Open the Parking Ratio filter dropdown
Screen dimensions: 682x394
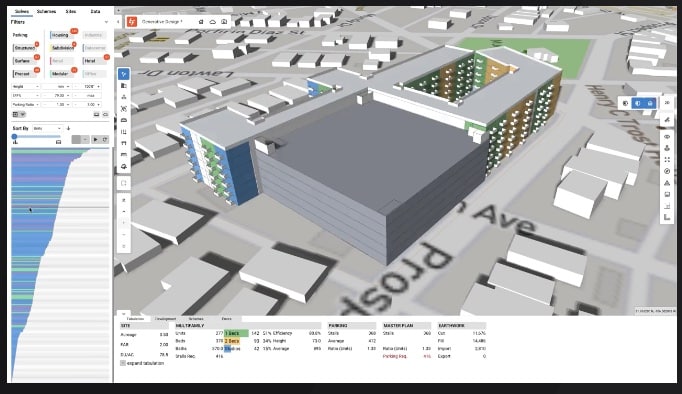point(26,105)
